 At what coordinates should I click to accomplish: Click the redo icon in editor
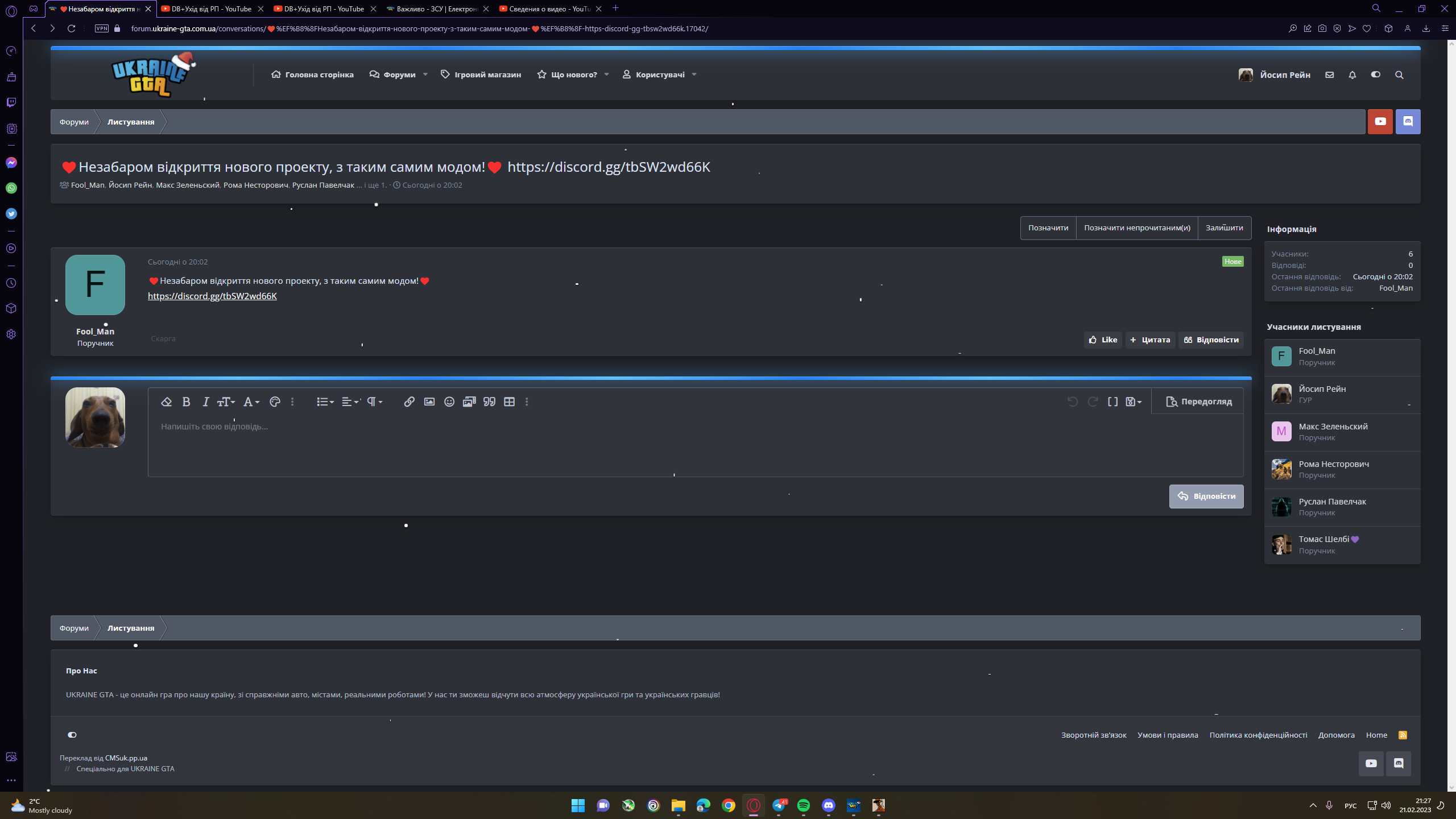[1093, 402]
